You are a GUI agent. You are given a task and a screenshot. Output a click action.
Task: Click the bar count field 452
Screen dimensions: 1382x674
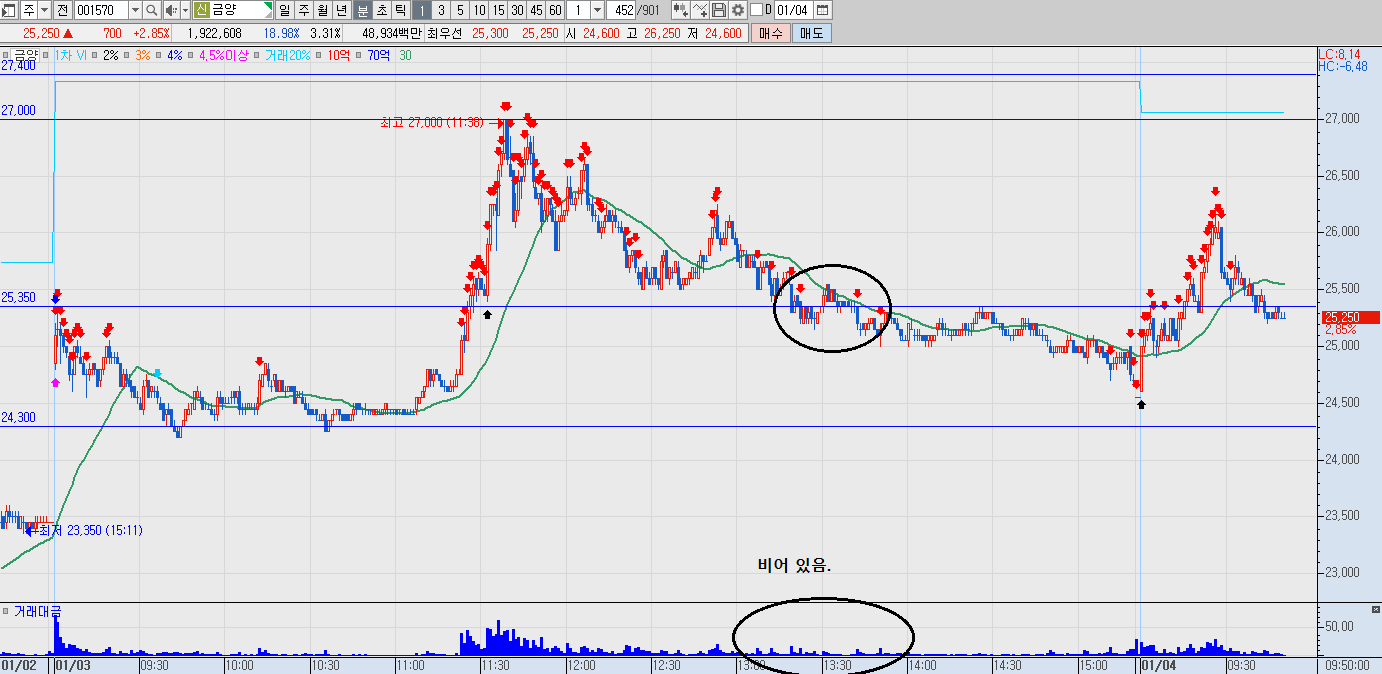tap(621, 10)
